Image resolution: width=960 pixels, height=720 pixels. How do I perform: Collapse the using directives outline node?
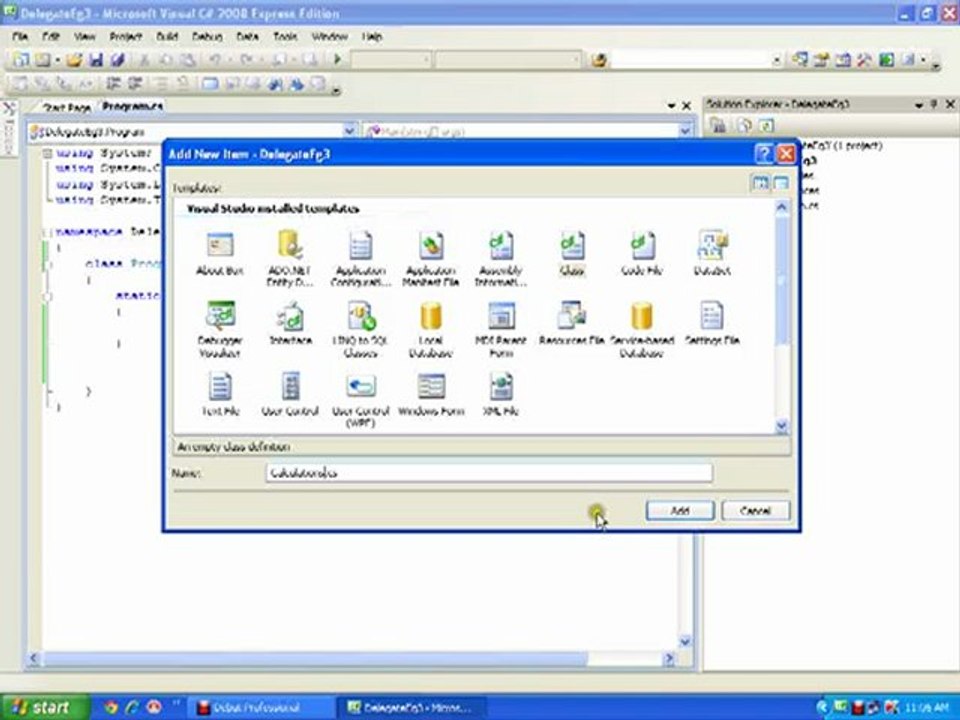pyautogui.click(x=48, y=153)
